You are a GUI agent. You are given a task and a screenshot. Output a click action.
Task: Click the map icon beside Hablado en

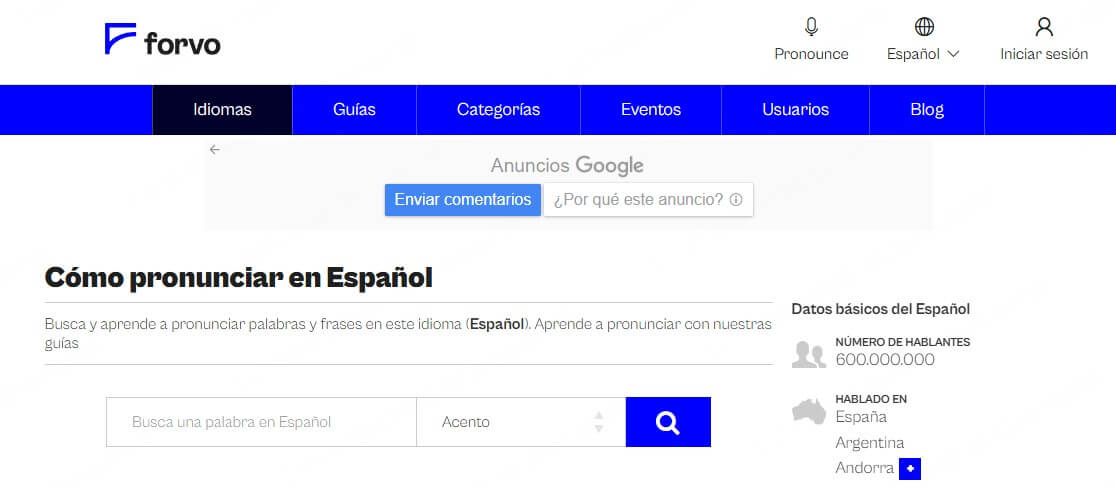click(809, 412)
